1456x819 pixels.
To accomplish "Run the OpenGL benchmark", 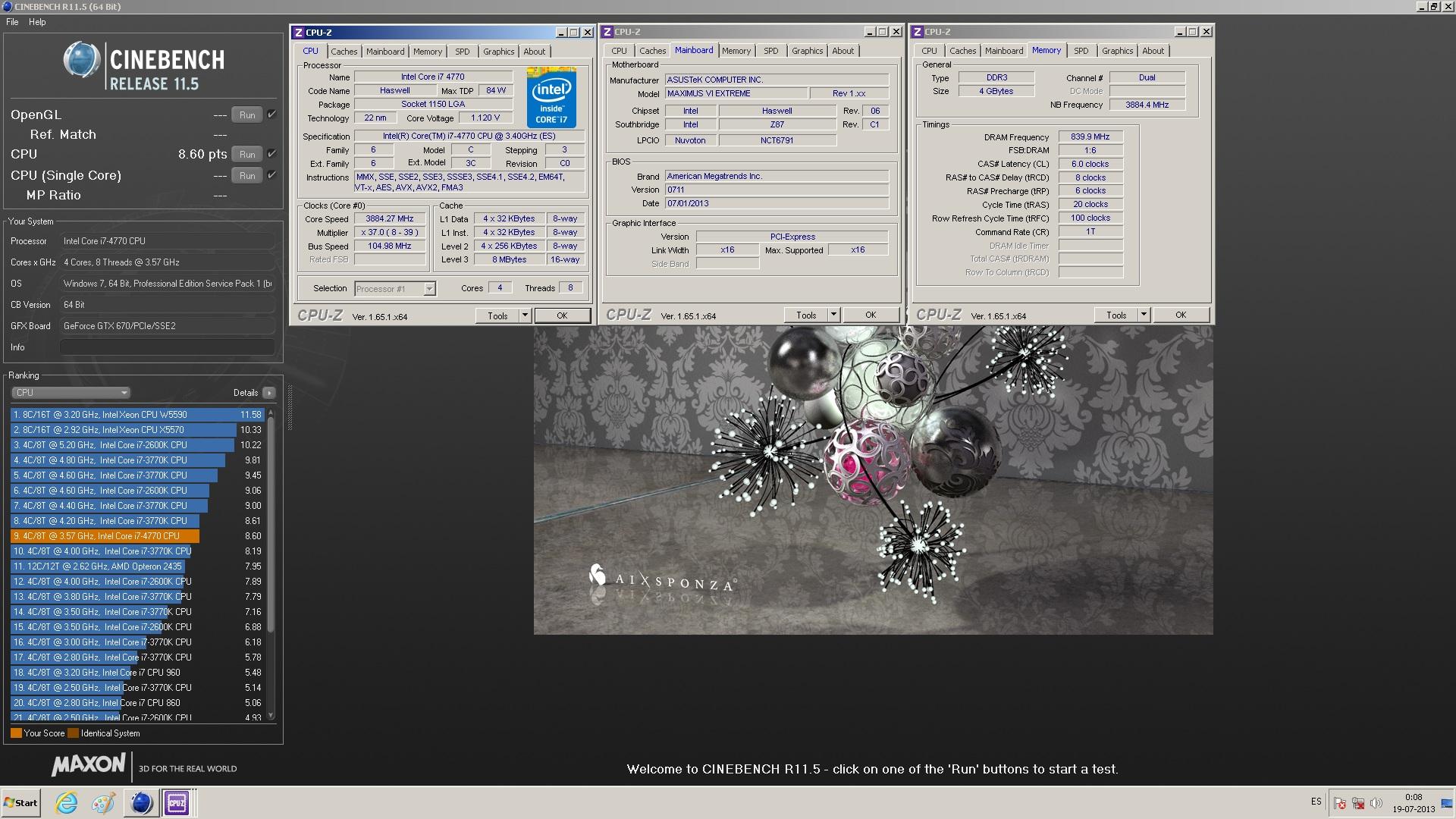I will point(247,115).
